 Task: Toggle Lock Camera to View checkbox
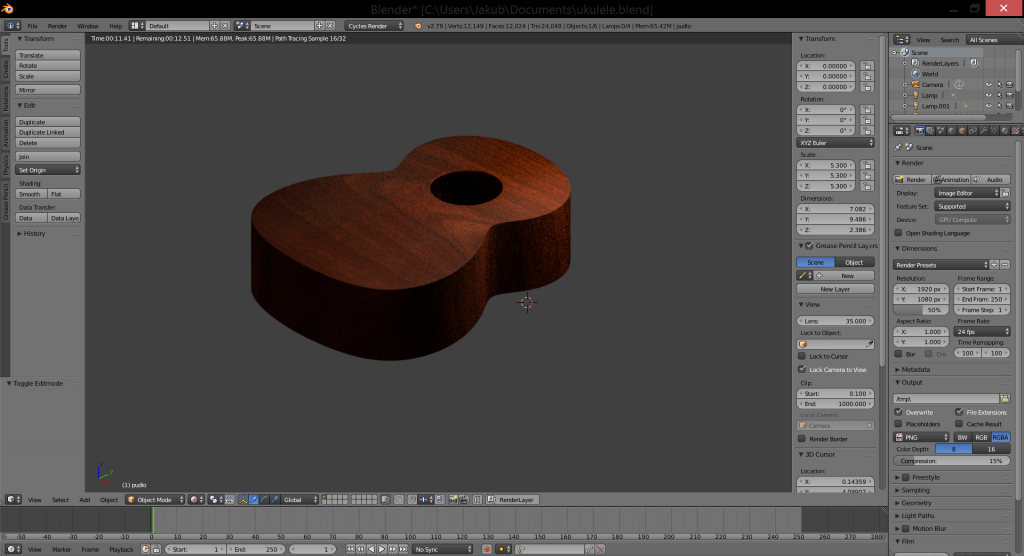pos(802,369)
